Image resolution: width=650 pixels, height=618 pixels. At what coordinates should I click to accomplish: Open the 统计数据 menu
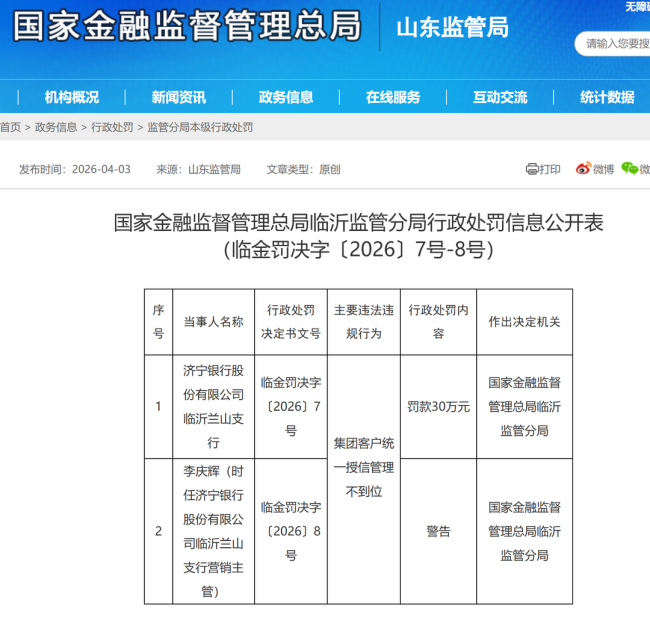(x=607, y=97)
